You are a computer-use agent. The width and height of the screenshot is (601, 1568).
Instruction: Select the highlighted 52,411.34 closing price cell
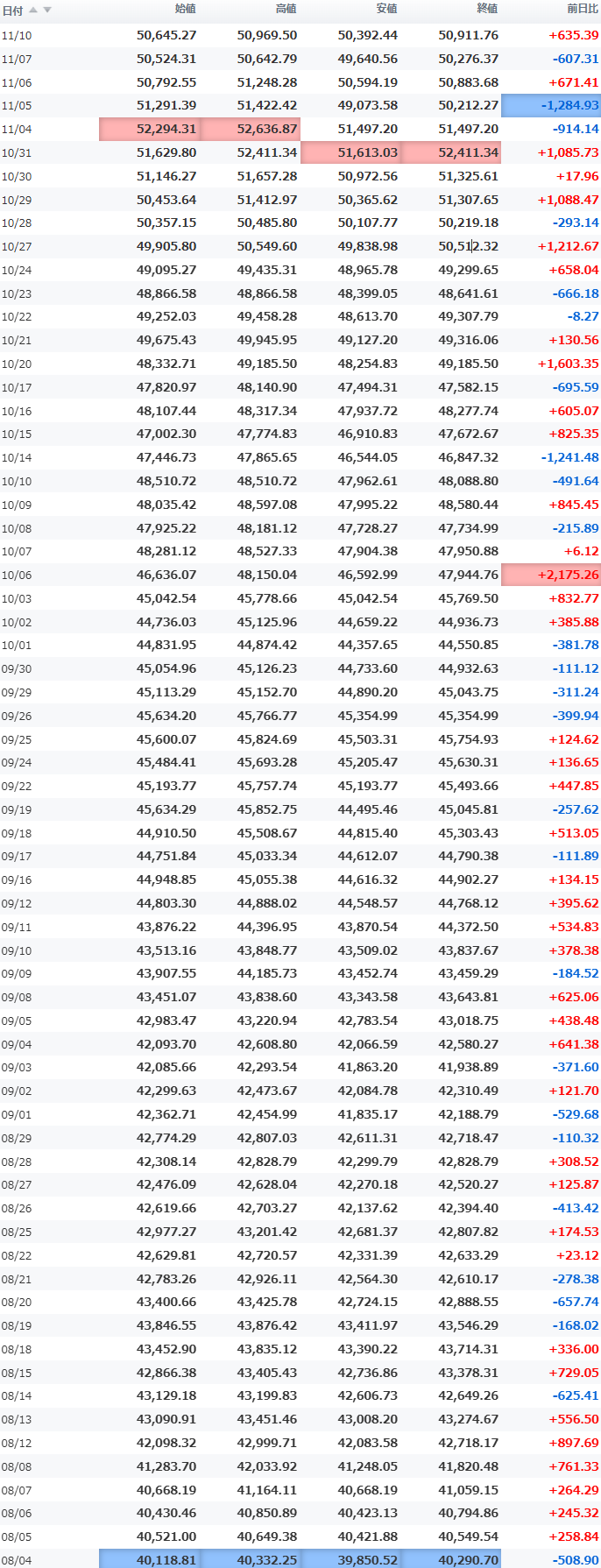point(452,153)
